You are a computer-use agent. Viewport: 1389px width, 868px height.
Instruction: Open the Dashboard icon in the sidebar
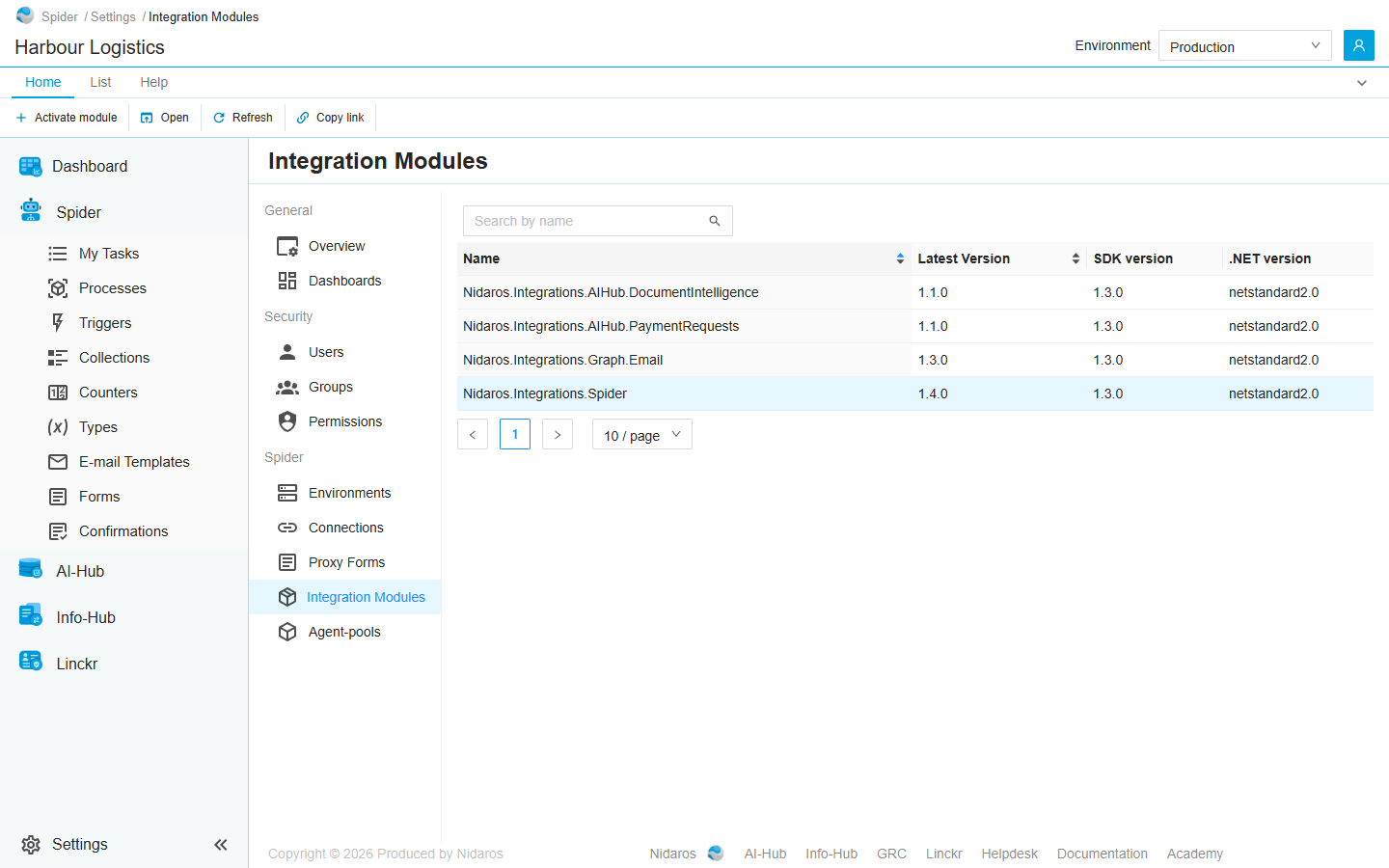(31, 167)
